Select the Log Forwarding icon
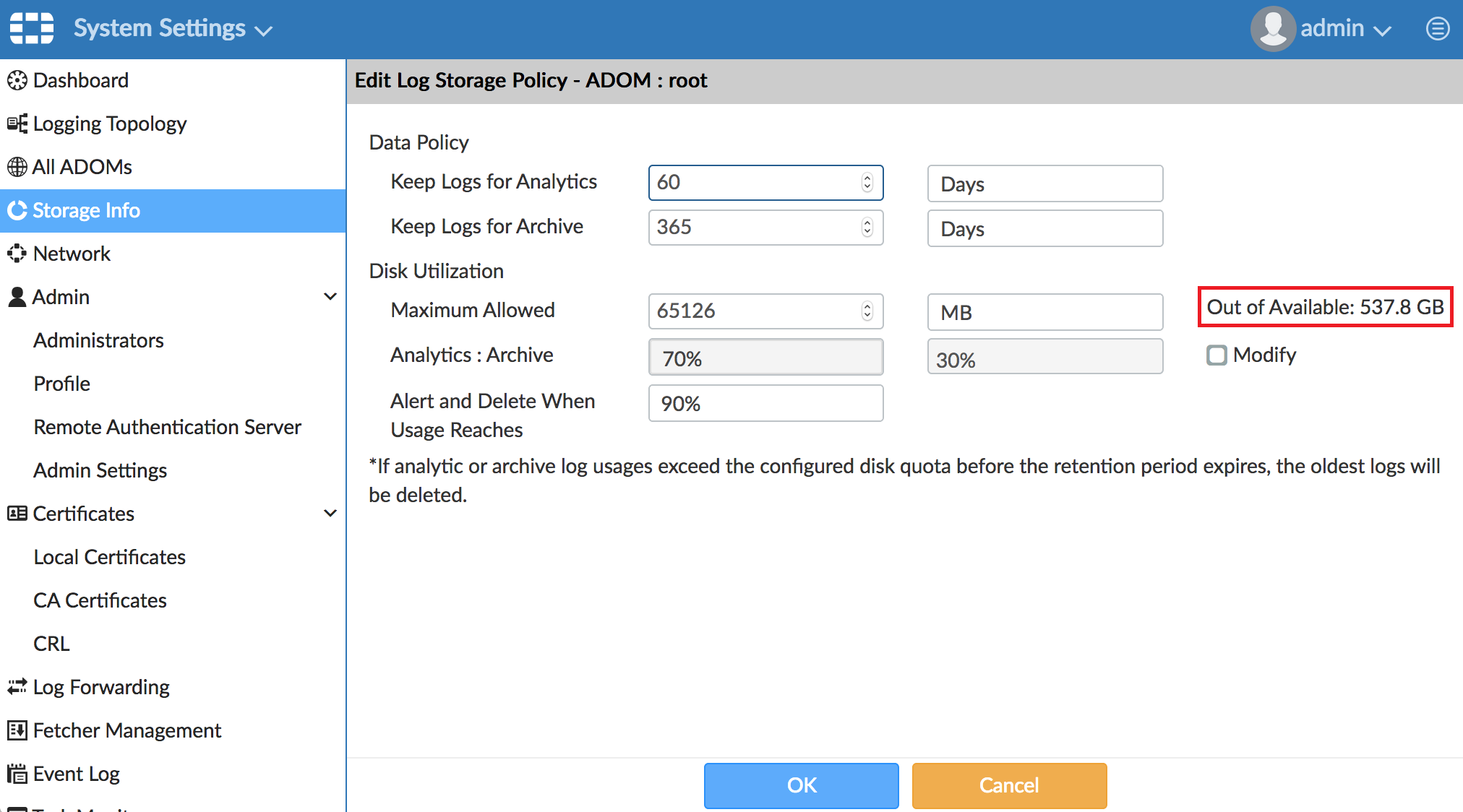The height and width of the screenshot is (812, 1463). point(16,686)
